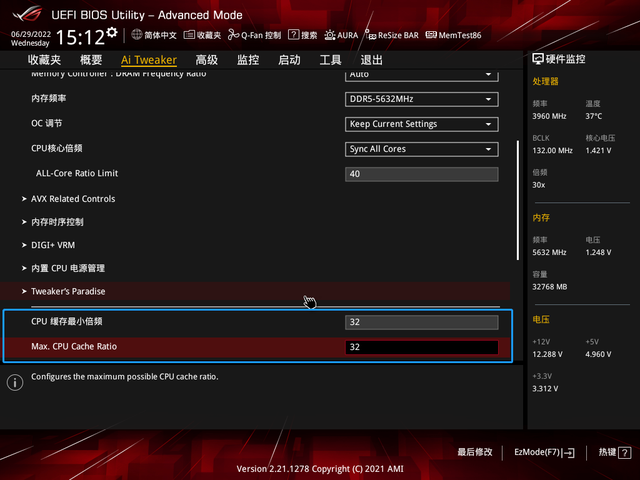This screenshot has height=480, width=640.
Task: Open the Q-Fan control fan icon
Action: click(x=233, y=35)
